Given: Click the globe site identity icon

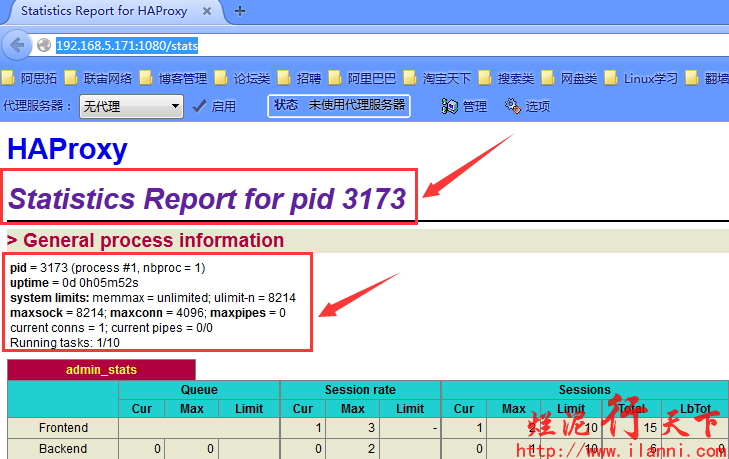Looking at the screenshot, I should click(x=43, y=46).
